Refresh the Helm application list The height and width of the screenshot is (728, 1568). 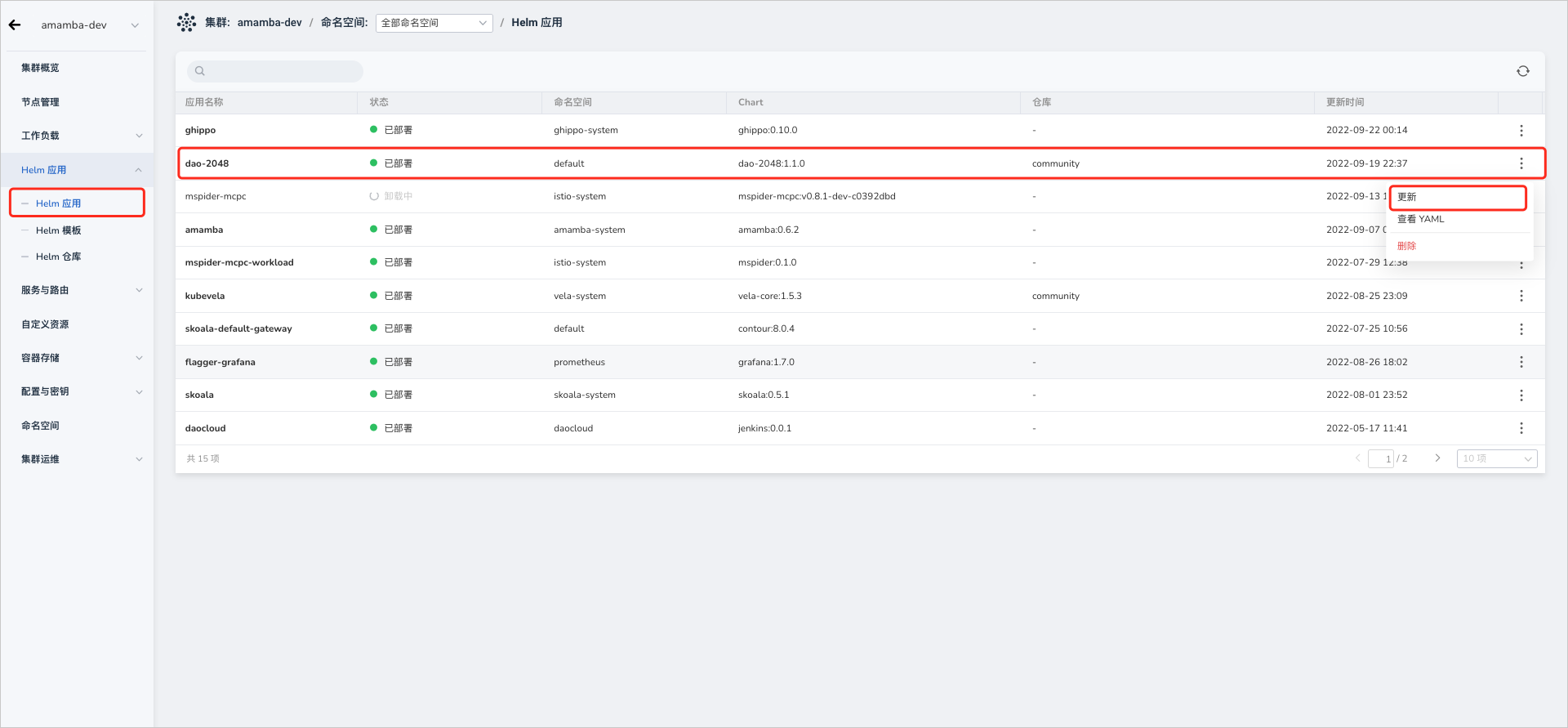click(x=1523, y=71)
